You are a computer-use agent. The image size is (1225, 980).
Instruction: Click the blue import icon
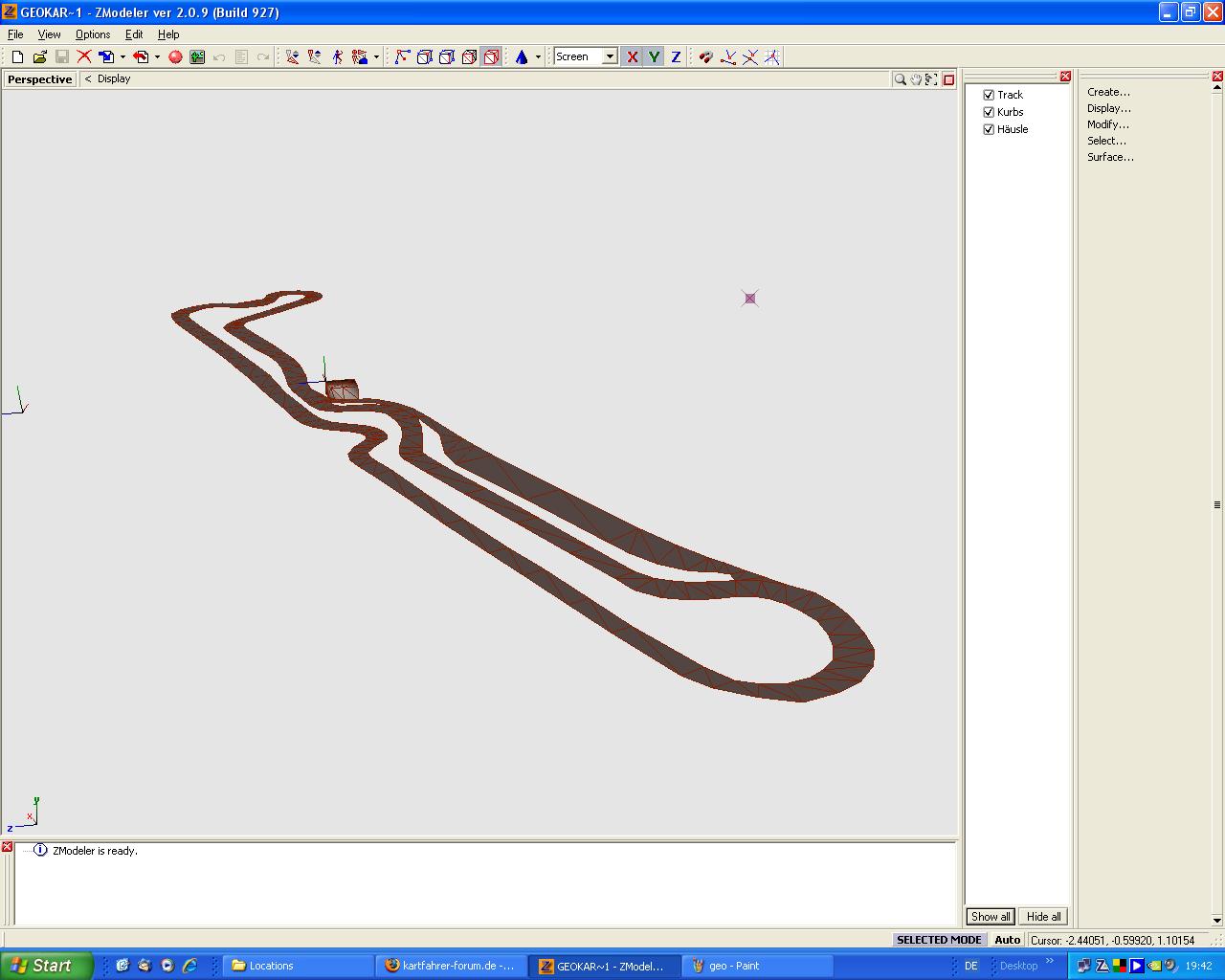pos(106,57)
